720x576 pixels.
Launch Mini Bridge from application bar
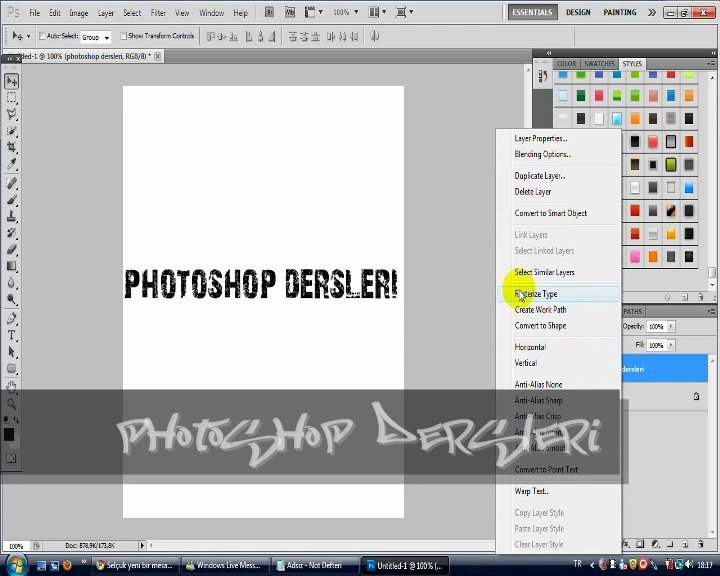coord(290,12)
